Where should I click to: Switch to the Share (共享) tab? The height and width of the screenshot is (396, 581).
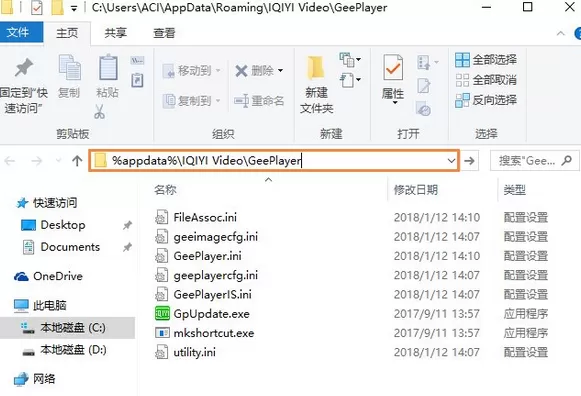[x=116, y=33]
